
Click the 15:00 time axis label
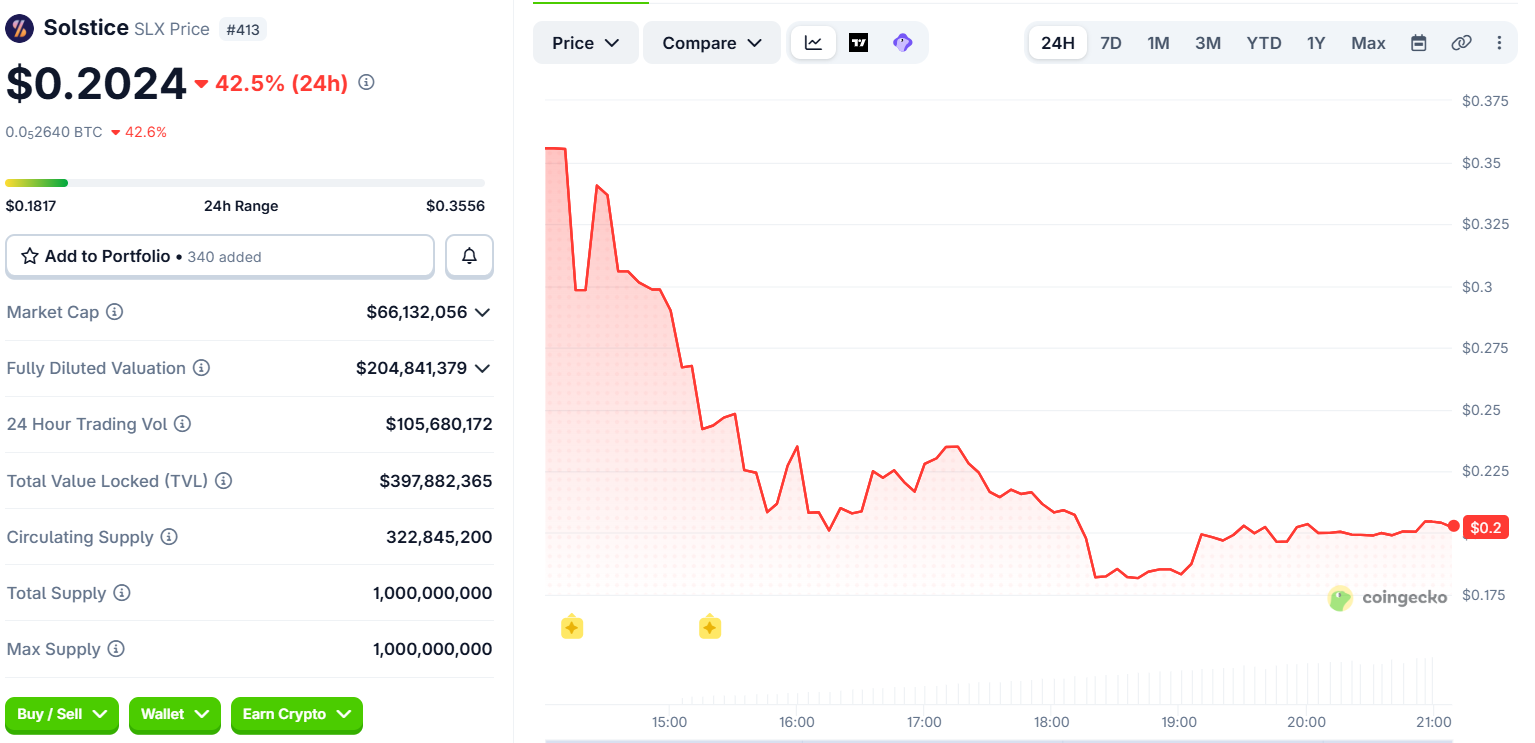click(x=669, y=722)
